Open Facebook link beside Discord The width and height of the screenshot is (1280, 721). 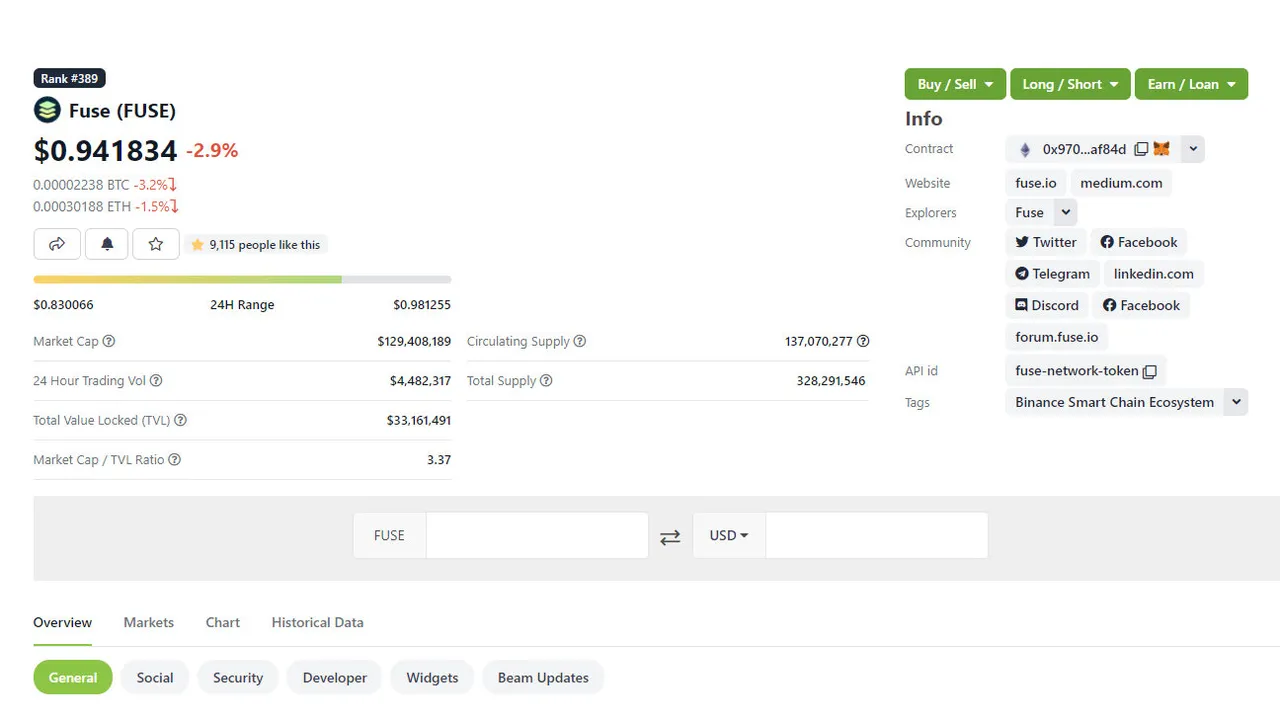pos(1141,305)
